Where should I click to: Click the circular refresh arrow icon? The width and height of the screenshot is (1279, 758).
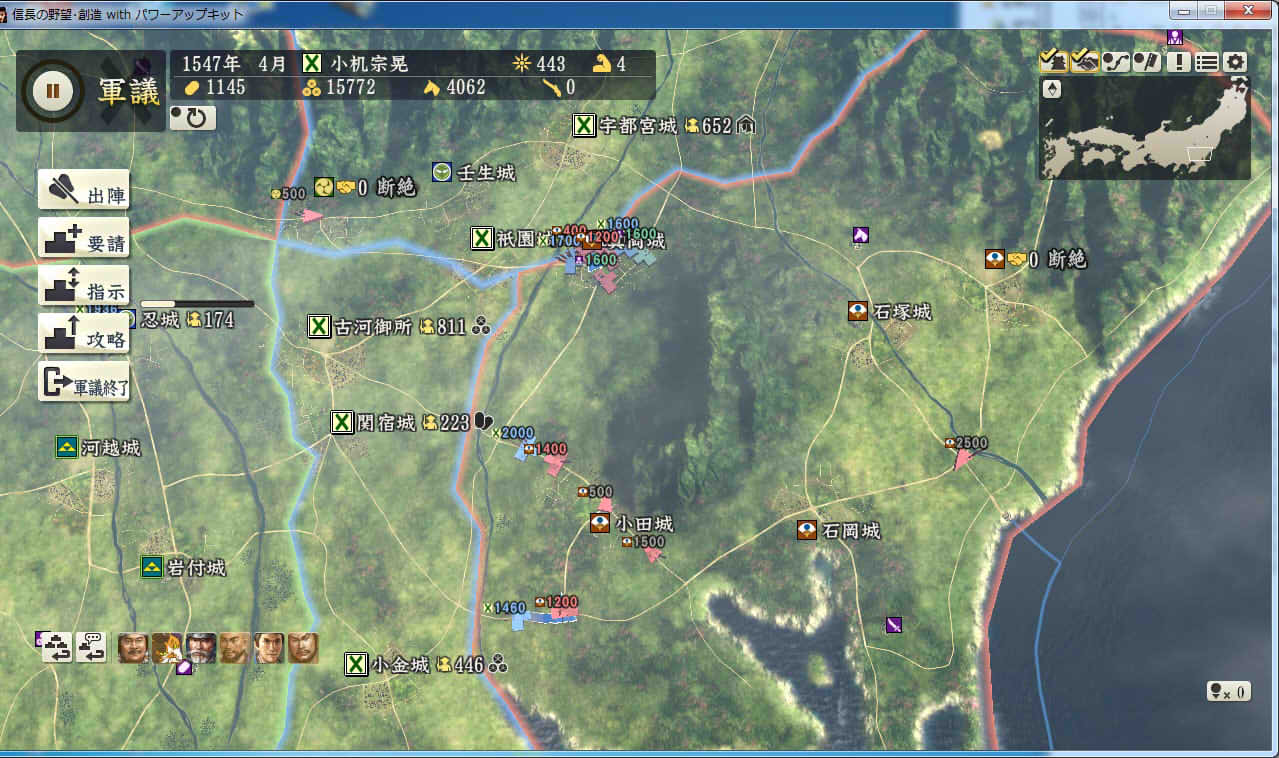click(x=193, y=118)
